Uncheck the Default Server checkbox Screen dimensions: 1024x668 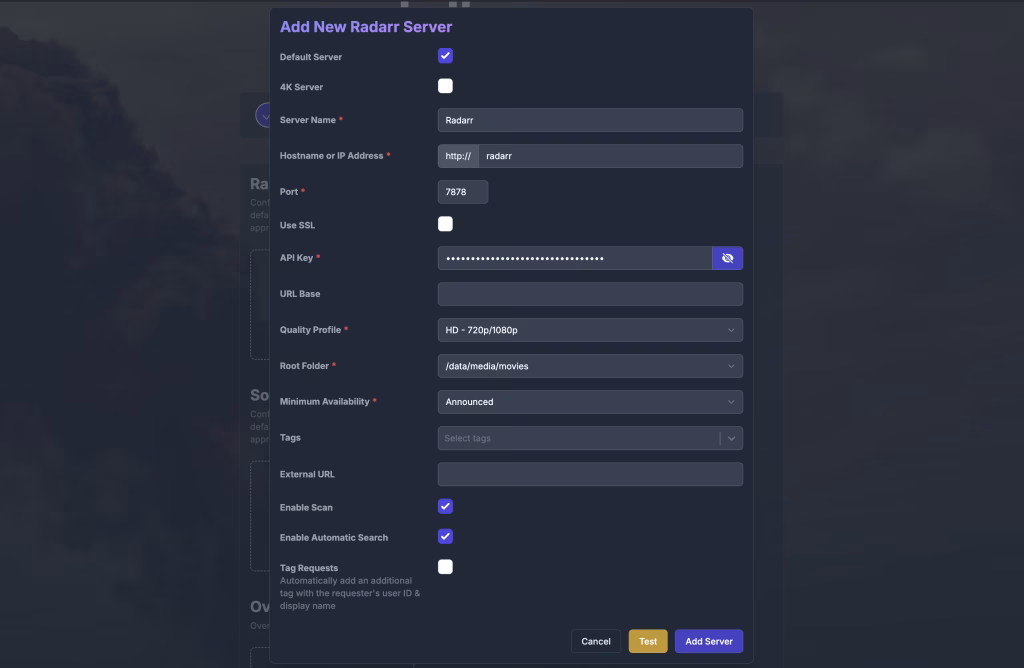coord(445,56)
